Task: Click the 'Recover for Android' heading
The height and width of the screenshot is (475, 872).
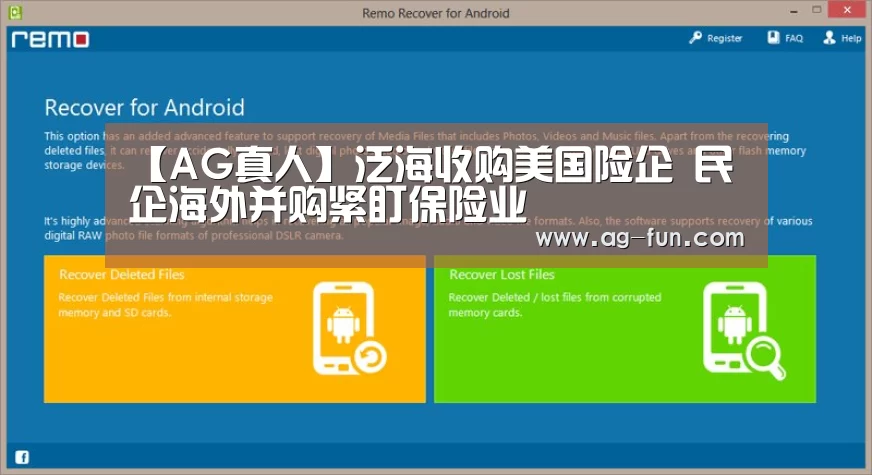Action: pyautogui.click(x=145, y=107)
